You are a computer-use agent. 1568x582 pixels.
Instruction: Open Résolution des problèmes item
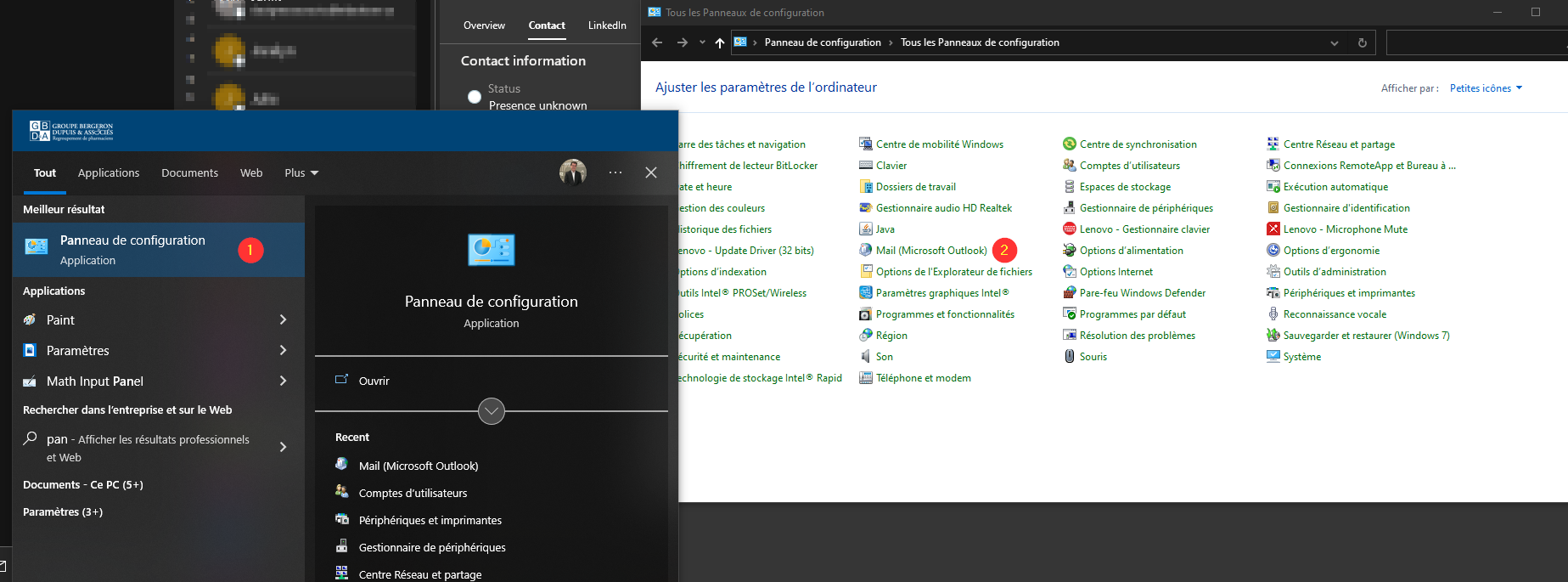(x=1129, y=336)
